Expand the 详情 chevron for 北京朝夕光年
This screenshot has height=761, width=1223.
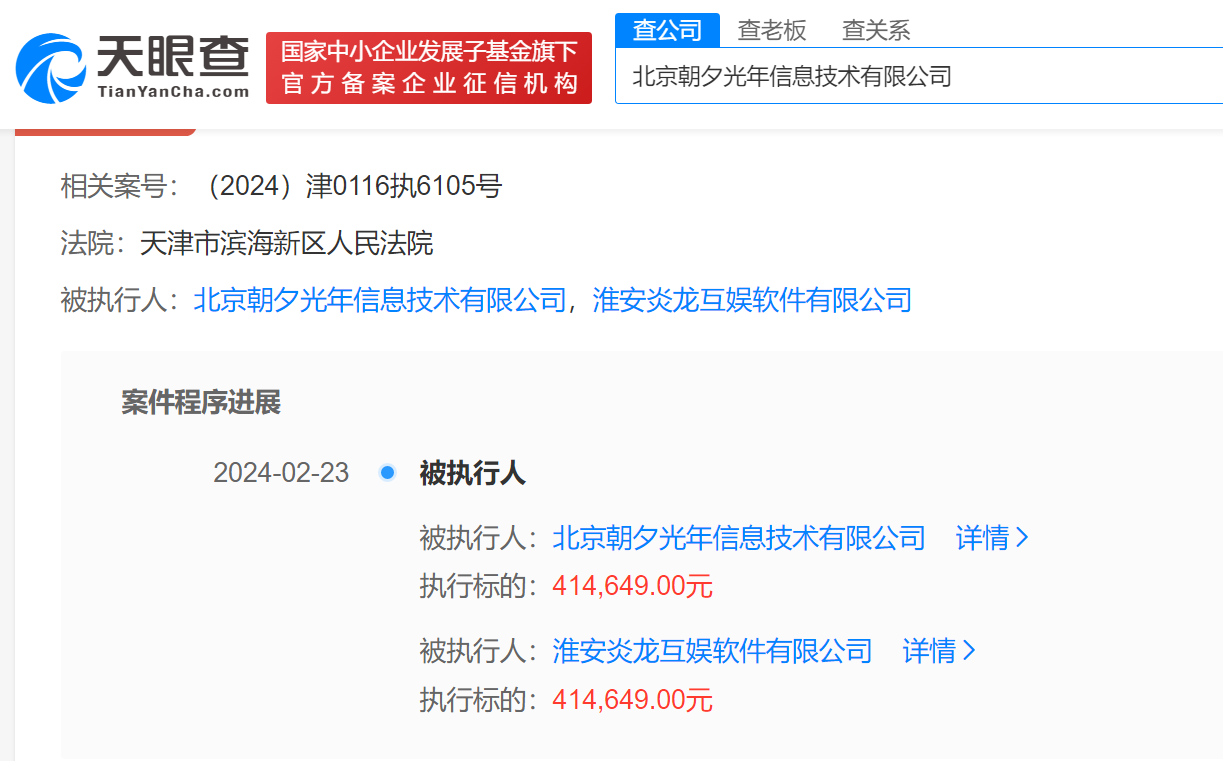click(992, 538)
